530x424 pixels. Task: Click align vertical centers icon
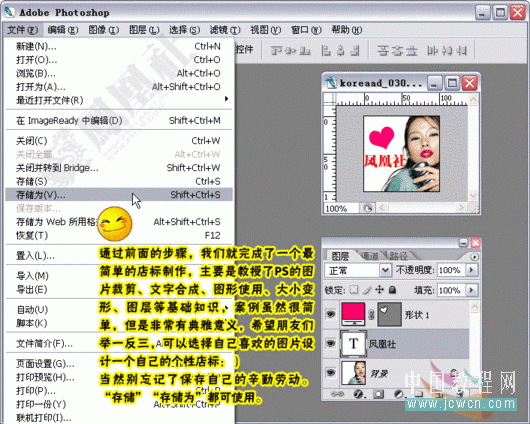tap(291, 51)
